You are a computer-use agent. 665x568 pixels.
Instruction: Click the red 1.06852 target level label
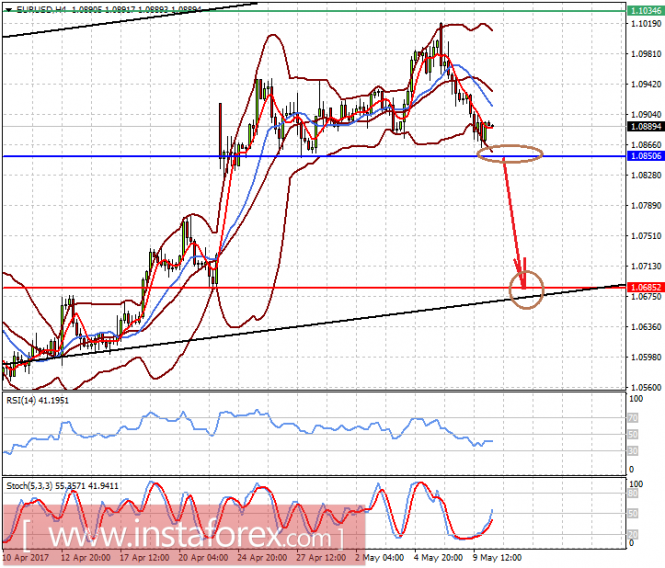645,287
